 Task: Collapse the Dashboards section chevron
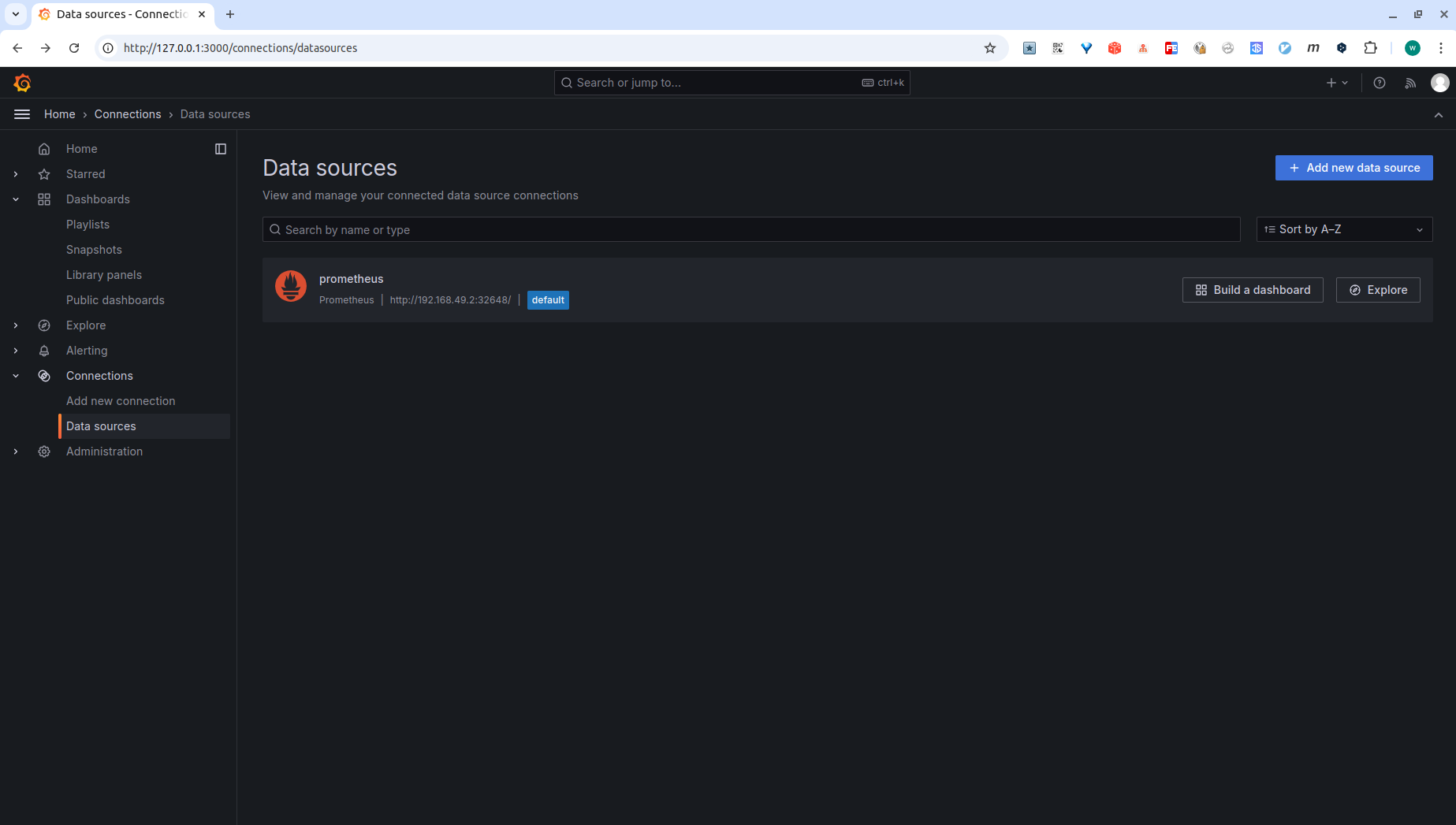point(16,199)
